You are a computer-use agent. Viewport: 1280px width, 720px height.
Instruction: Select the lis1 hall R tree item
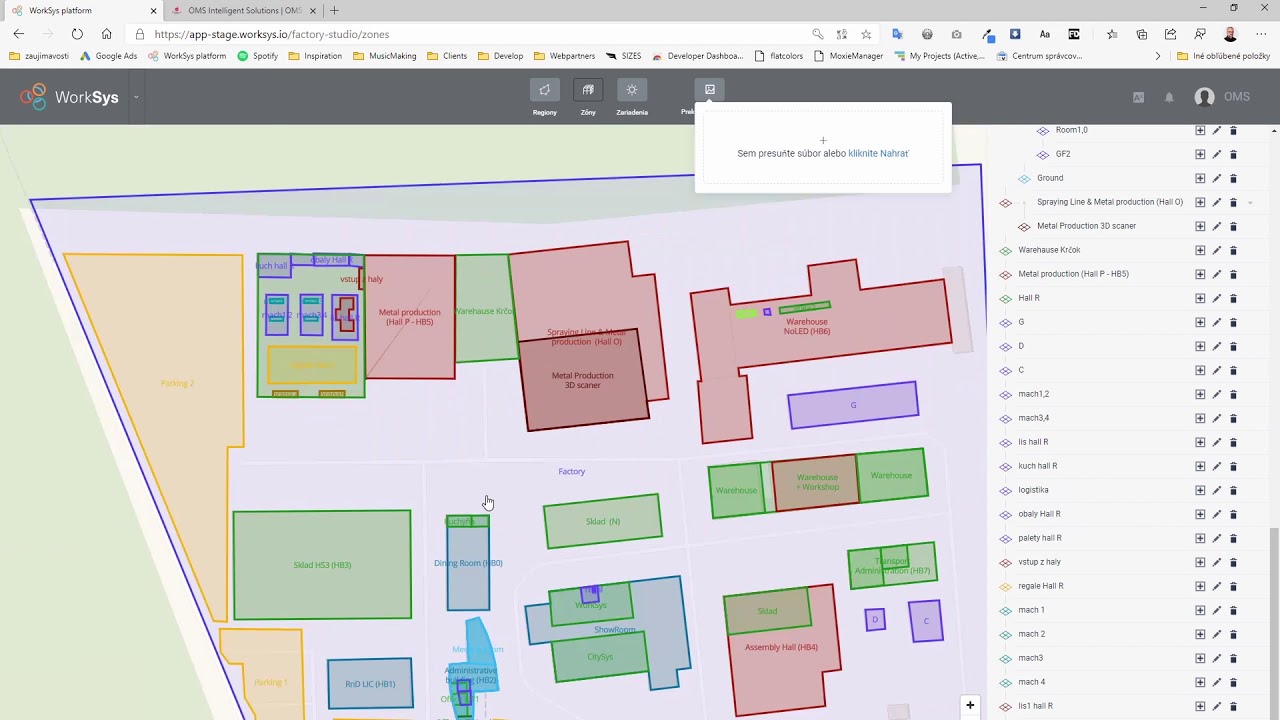(1035, 706)
